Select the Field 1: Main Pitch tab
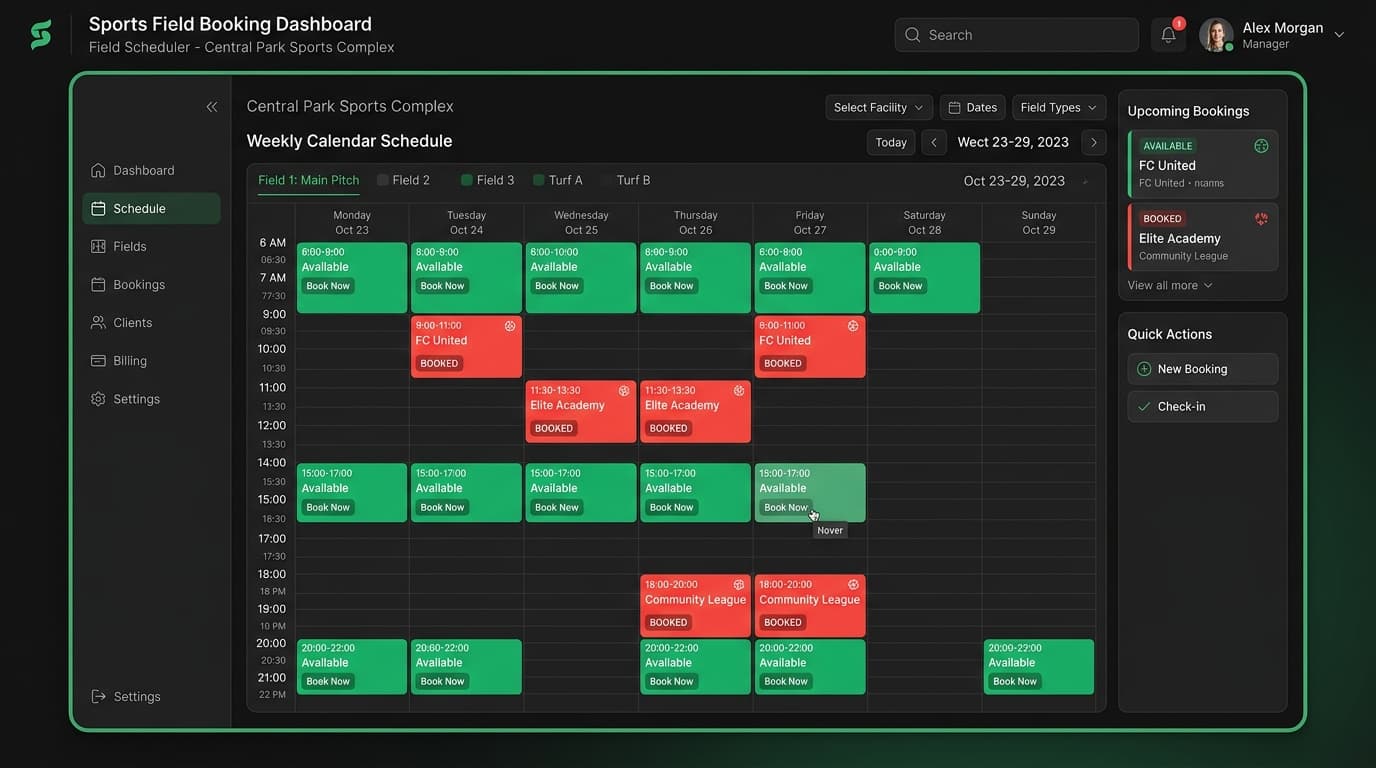The width and height of the screenshot is (1376, 768). coord(309,180)
